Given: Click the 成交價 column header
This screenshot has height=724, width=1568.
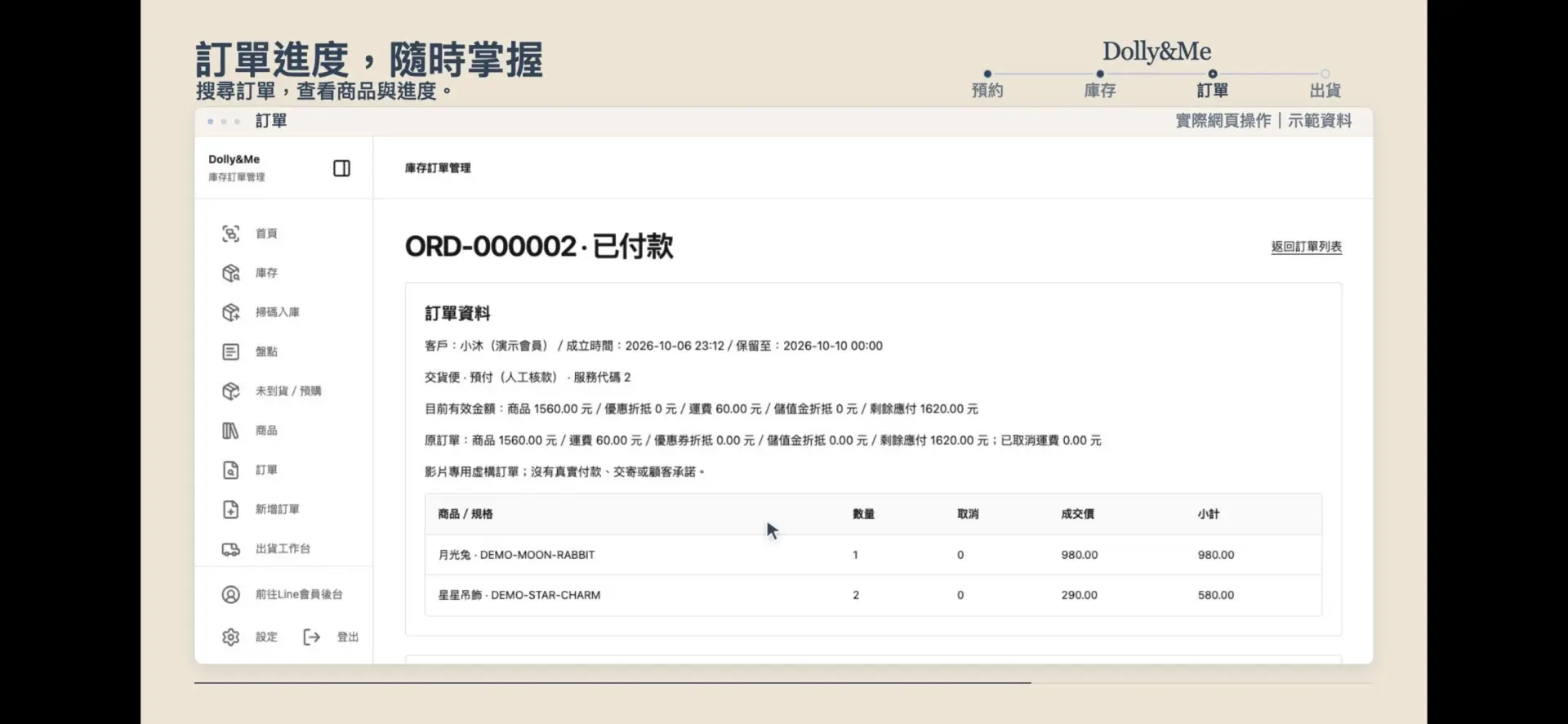Looking at the screenshot, I should (x=1078, y=514).
